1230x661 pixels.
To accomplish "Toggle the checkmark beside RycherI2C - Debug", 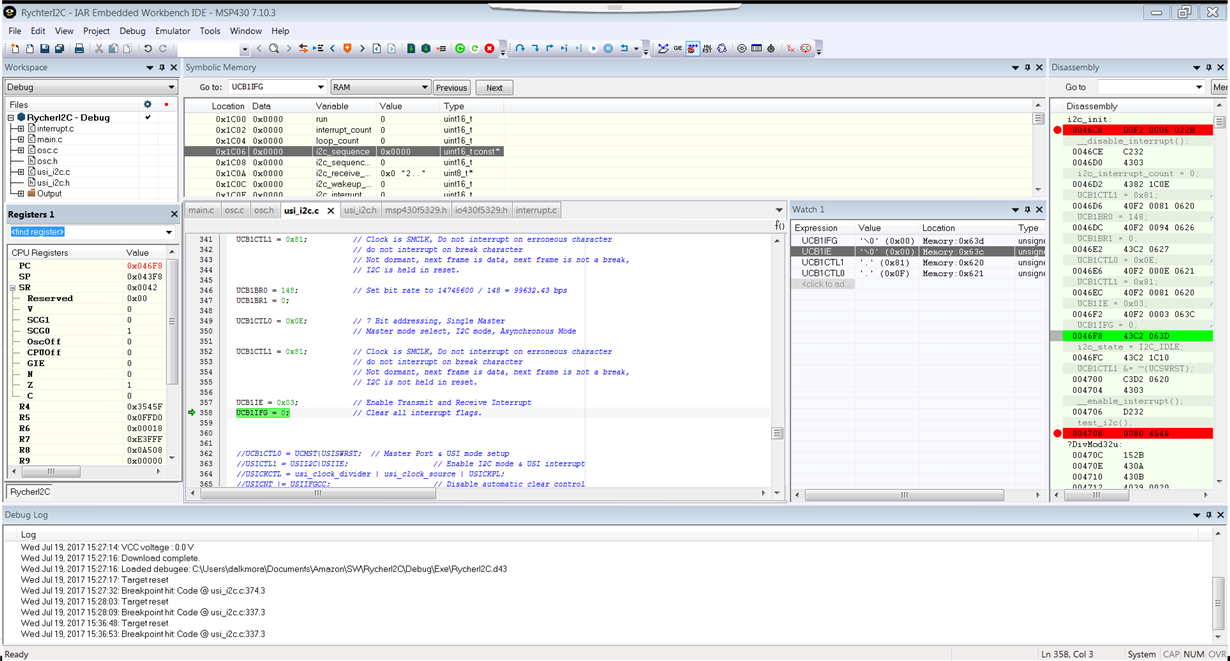I will coord(148,118).
